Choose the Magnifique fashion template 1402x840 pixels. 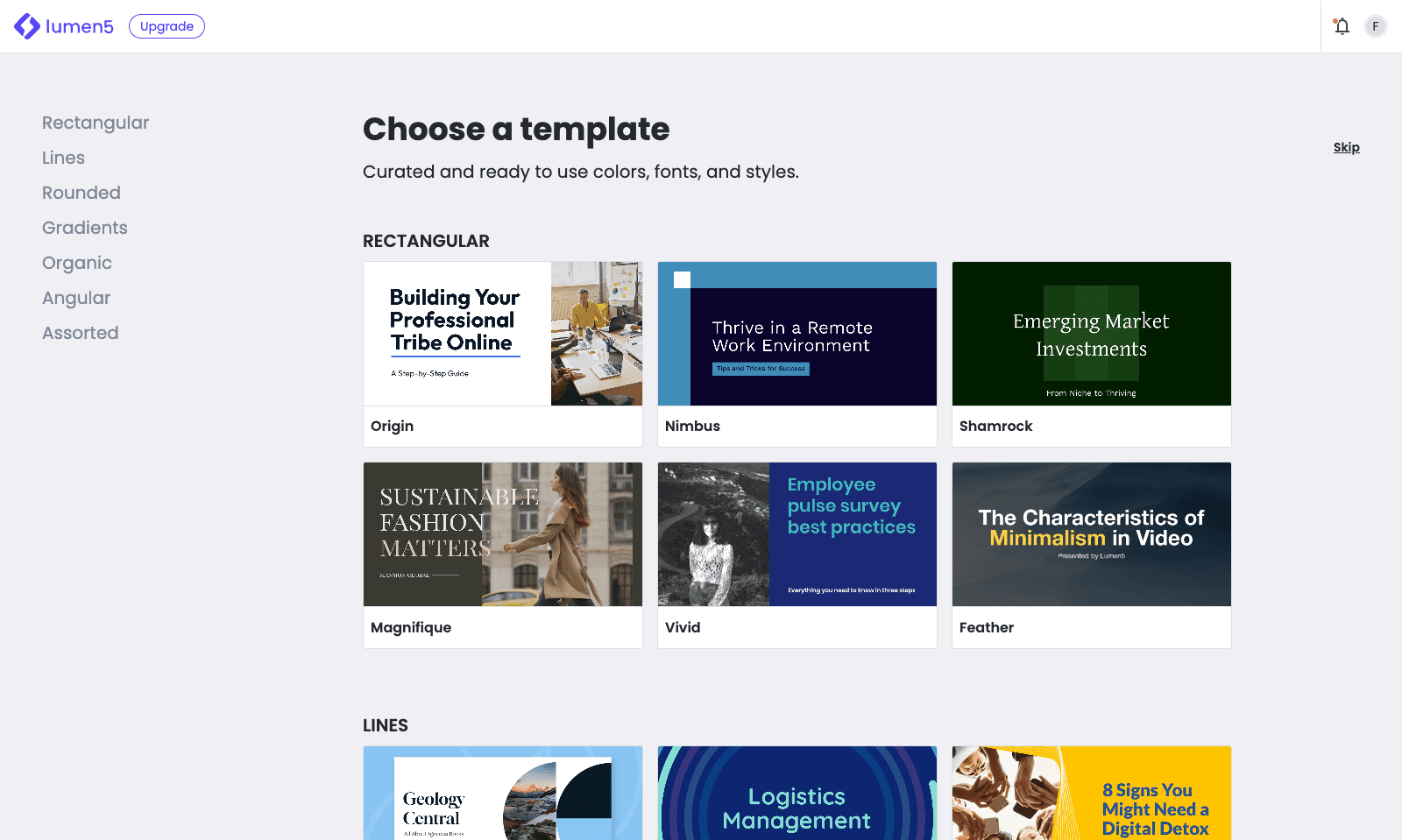[503, 534]
